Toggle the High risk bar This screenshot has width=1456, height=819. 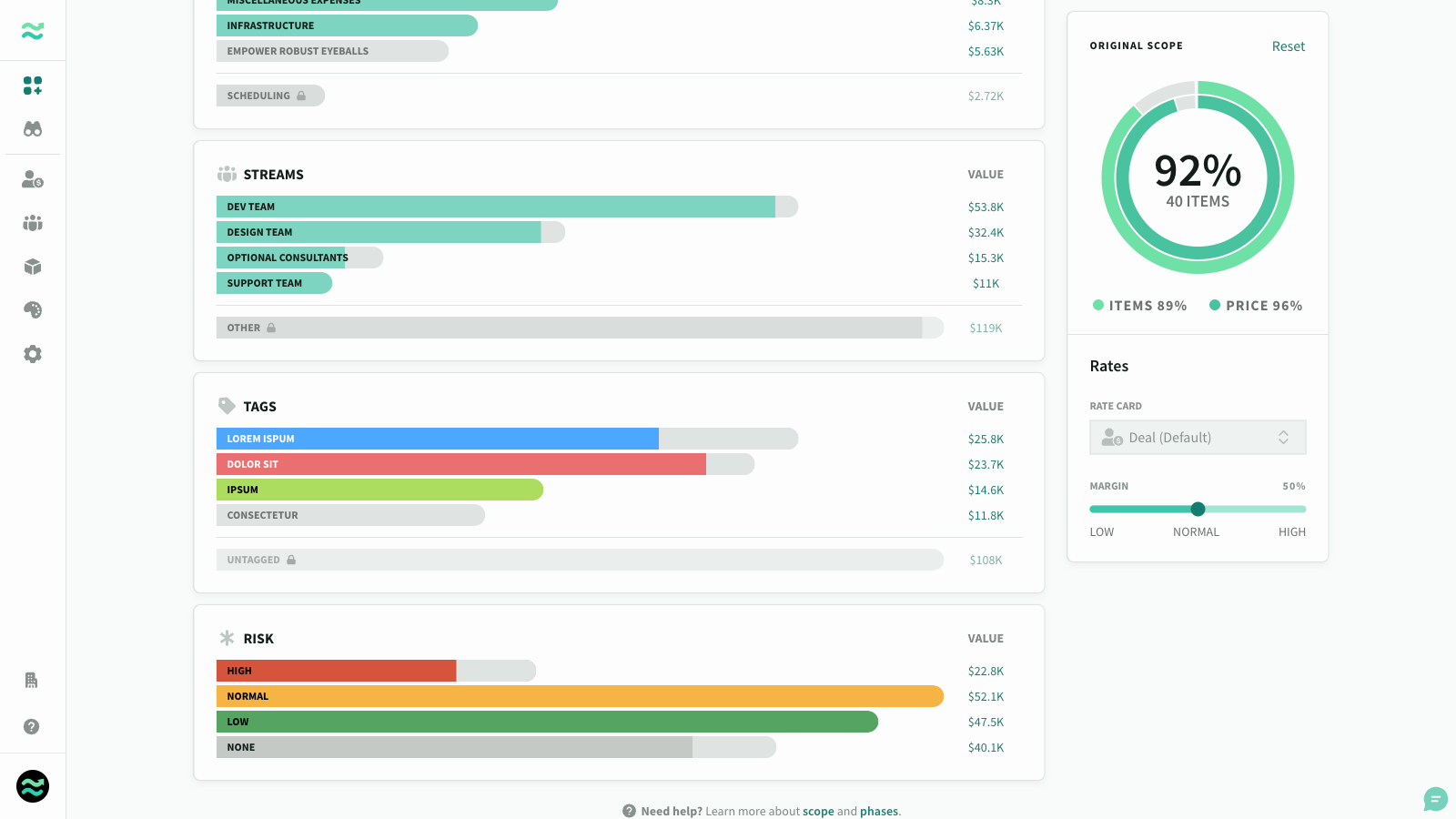(376, 671)
